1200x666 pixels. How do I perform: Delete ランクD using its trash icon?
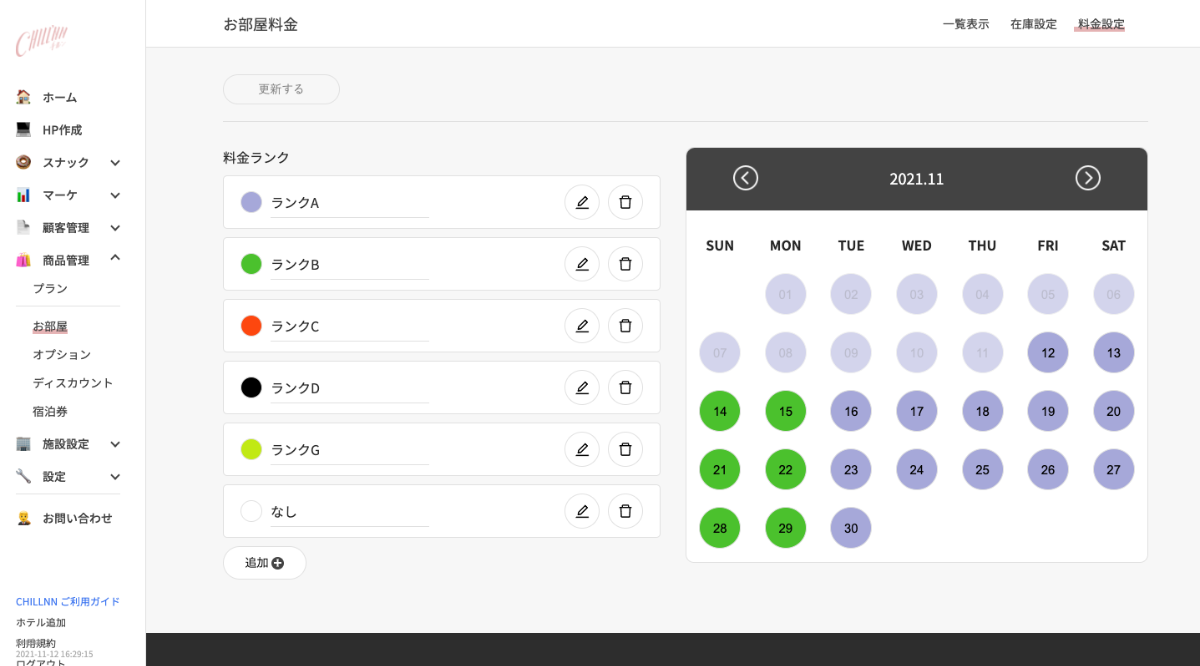(x=625, y=388)
